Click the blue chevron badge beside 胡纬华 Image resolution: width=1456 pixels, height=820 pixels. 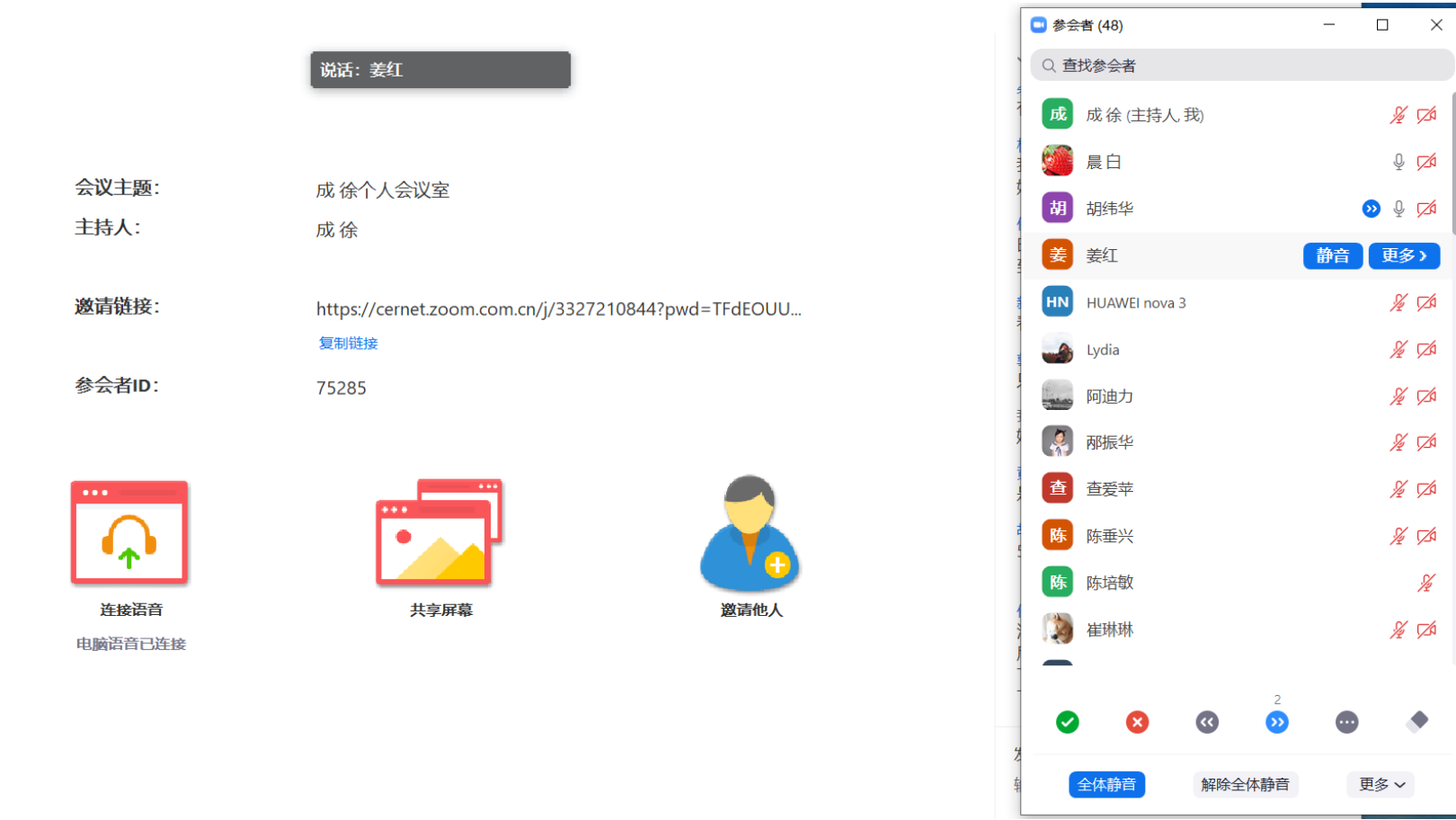[x=1371, y=209]
